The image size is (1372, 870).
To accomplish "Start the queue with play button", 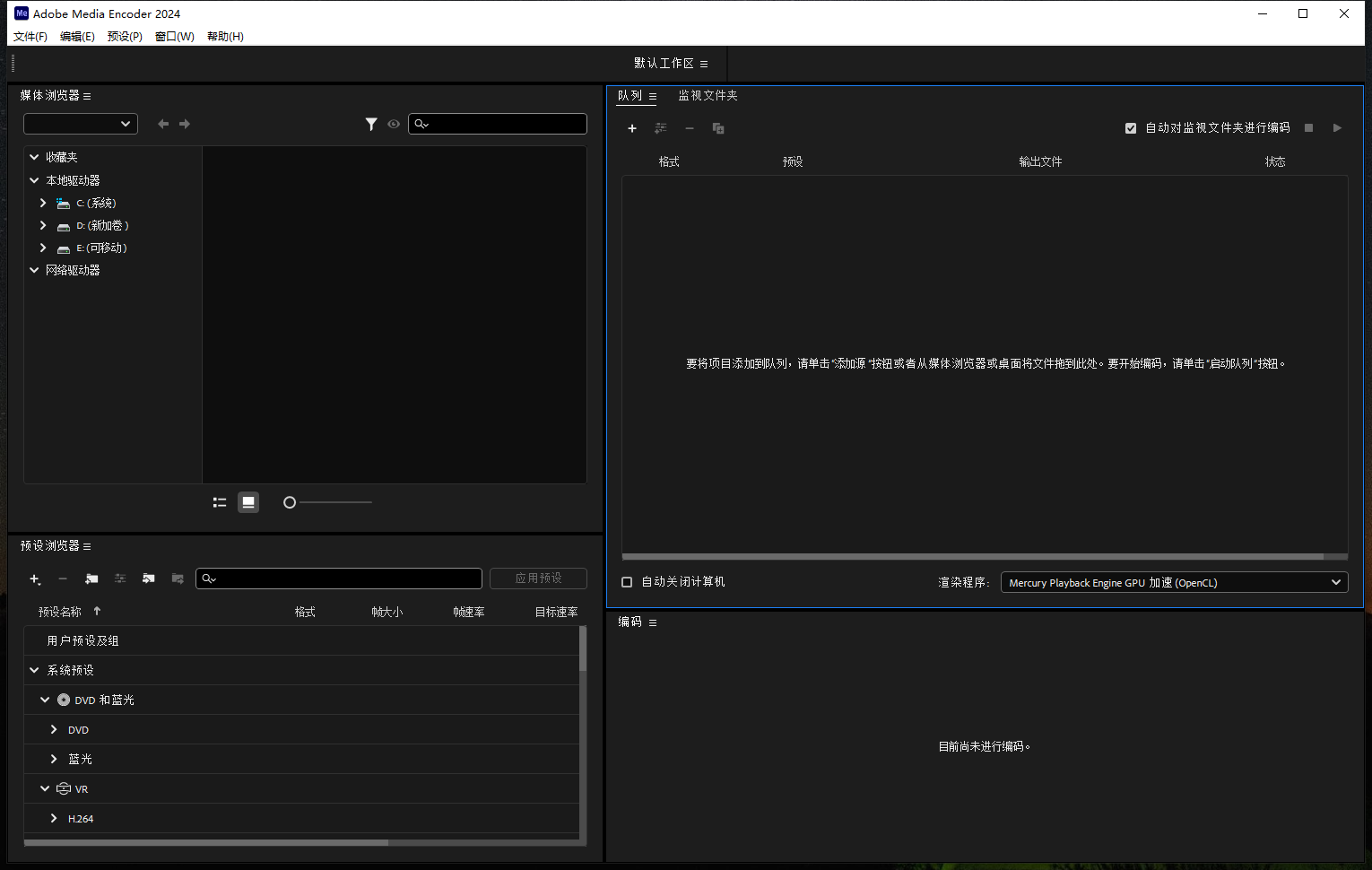I will point(1337,128).
